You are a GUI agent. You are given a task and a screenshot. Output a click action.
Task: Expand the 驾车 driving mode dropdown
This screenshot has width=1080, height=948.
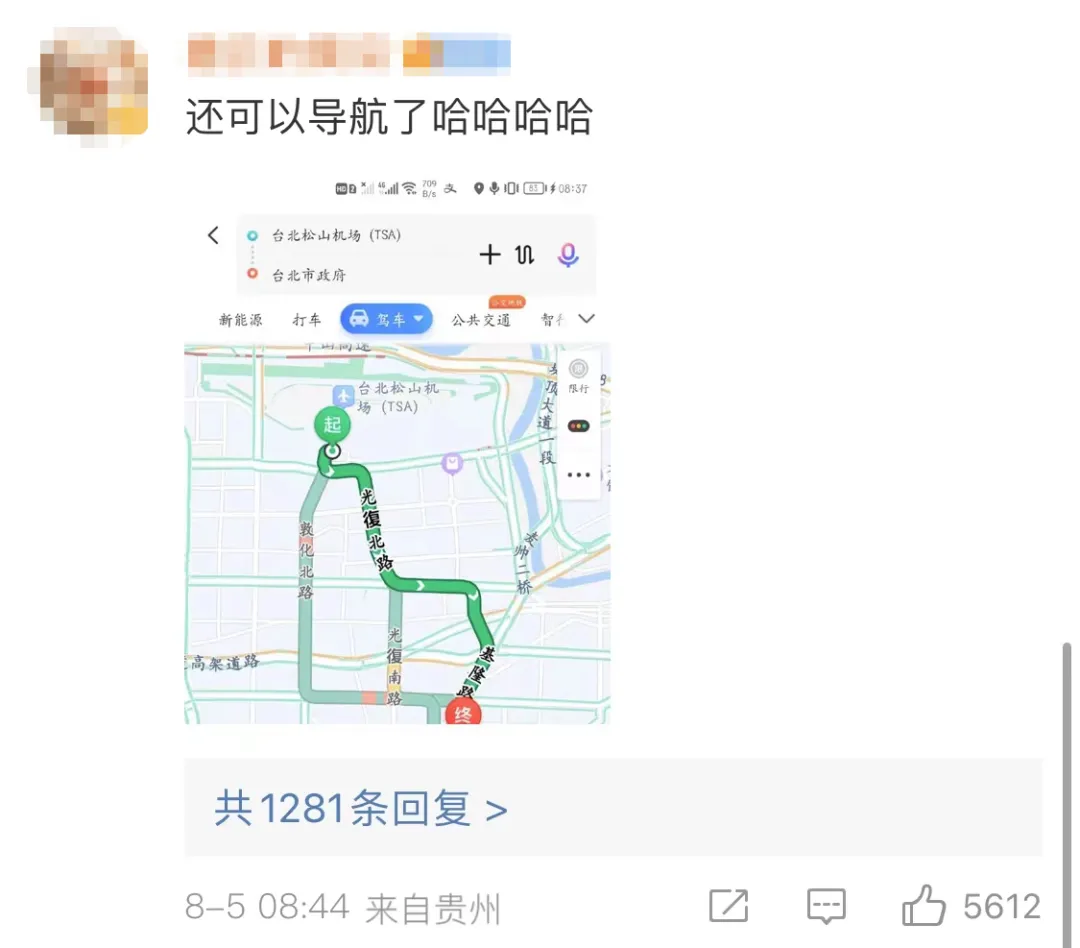386,319
